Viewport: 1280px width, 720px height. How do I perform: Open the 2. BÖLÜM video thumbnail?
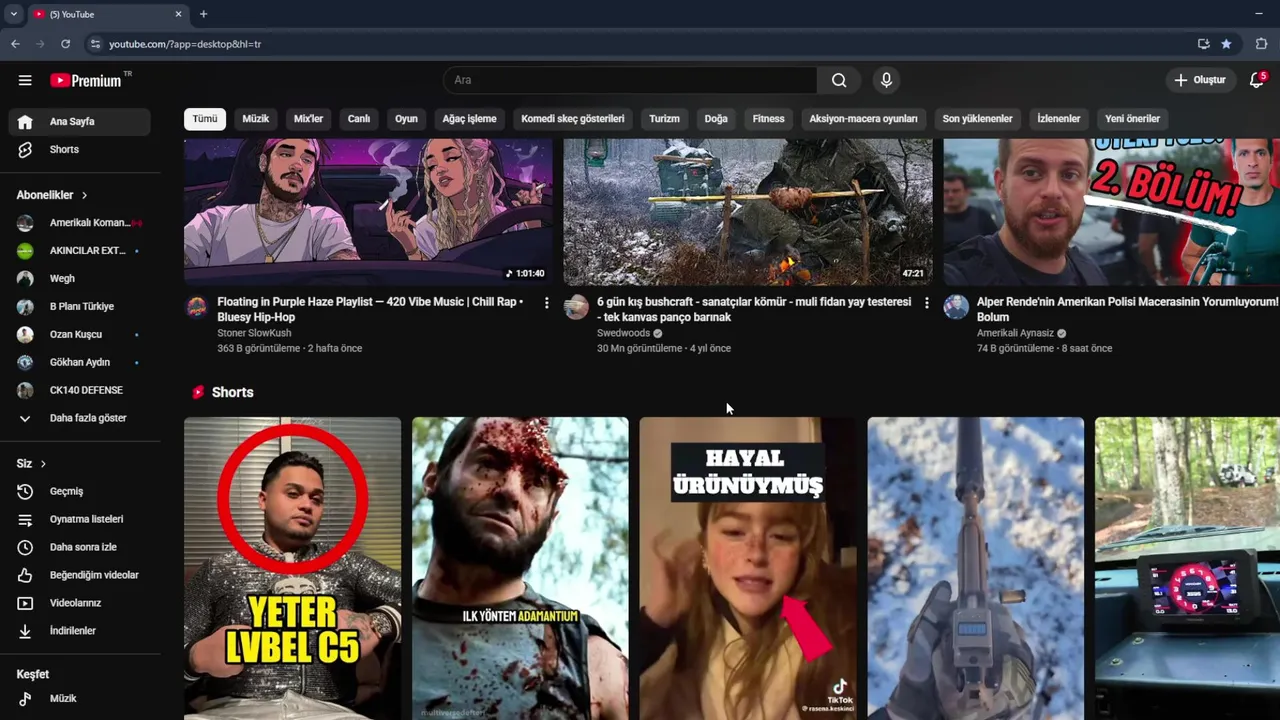coord(1112,212)
